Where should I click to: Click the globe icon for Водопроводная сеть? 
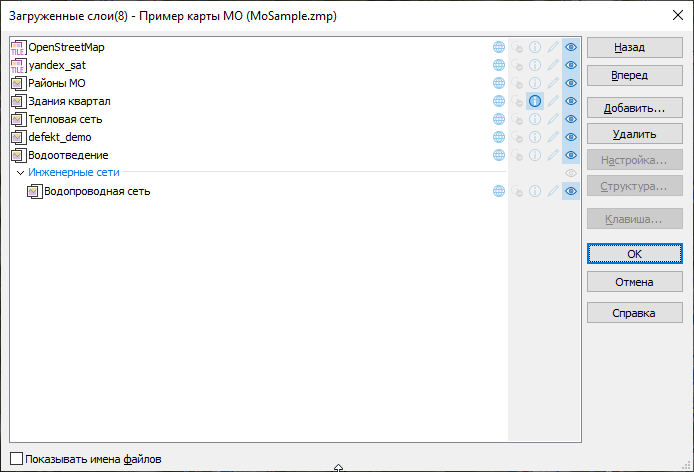(499, 191)
